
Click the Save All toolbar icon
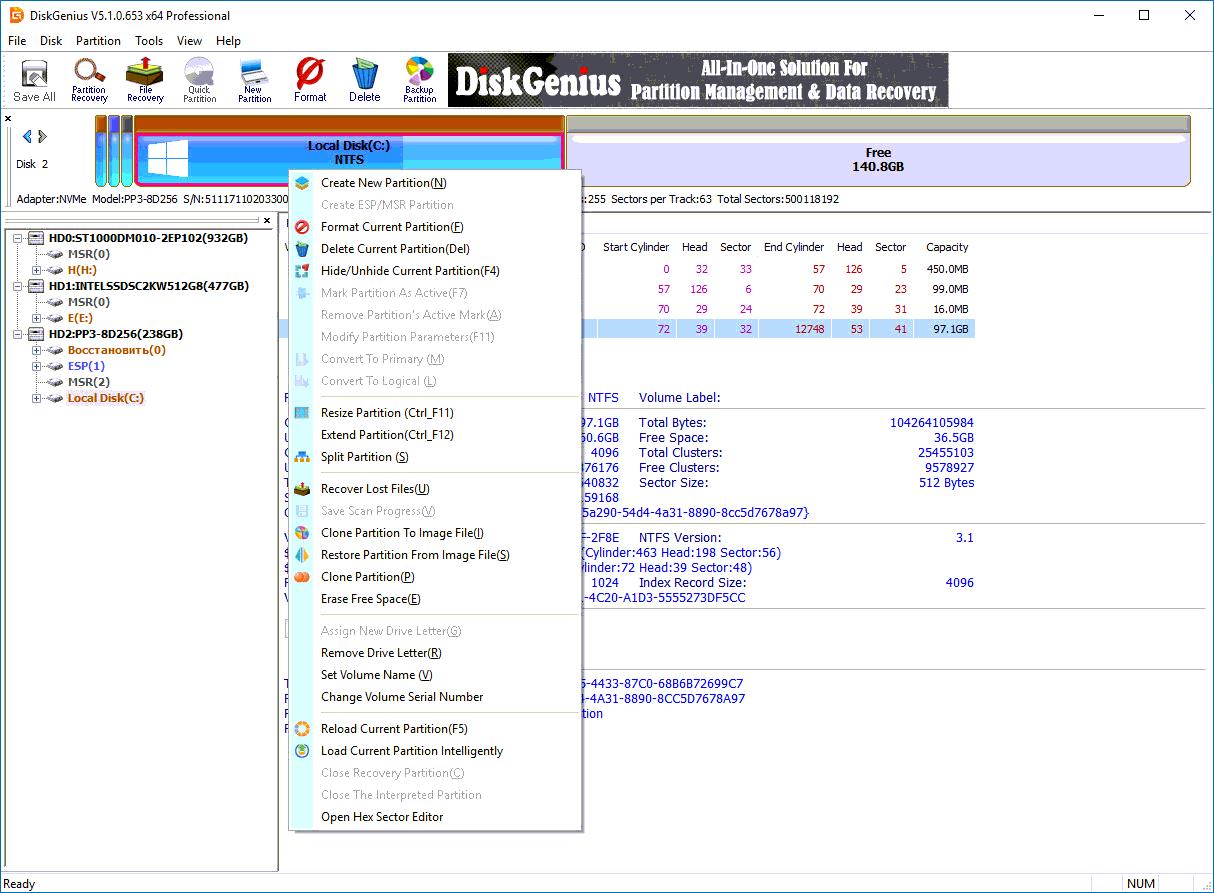pyautogui.click(x=34, y=80)
